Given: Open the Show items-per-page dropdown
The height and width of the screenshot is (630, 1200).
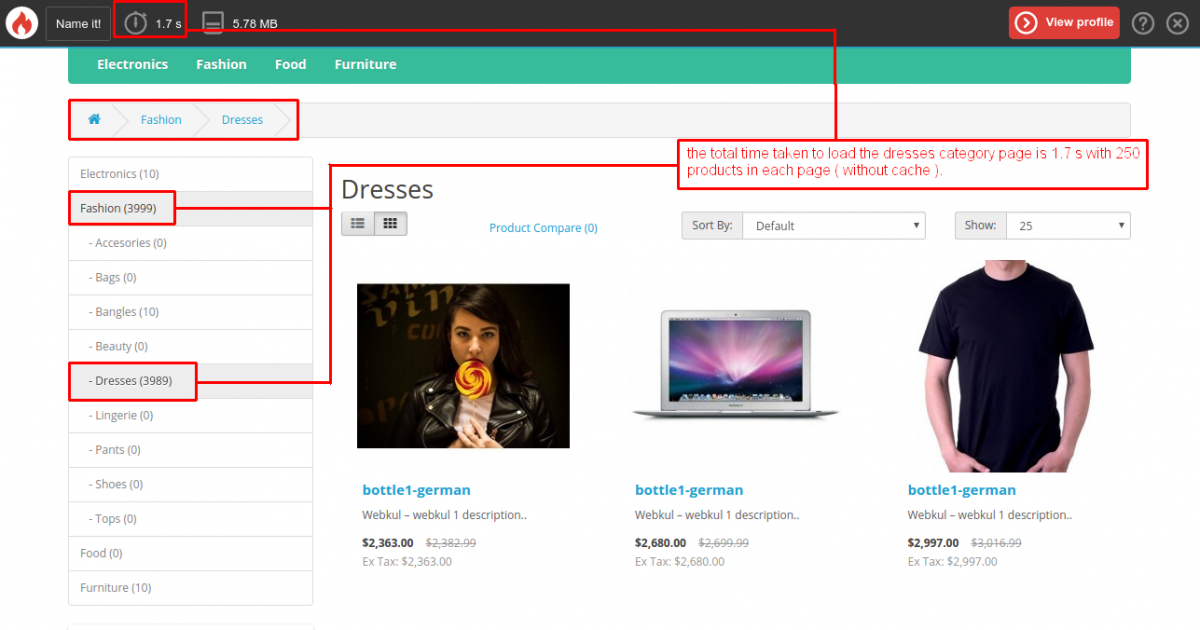Looking at the screenshot, I should pos(1067,225).
